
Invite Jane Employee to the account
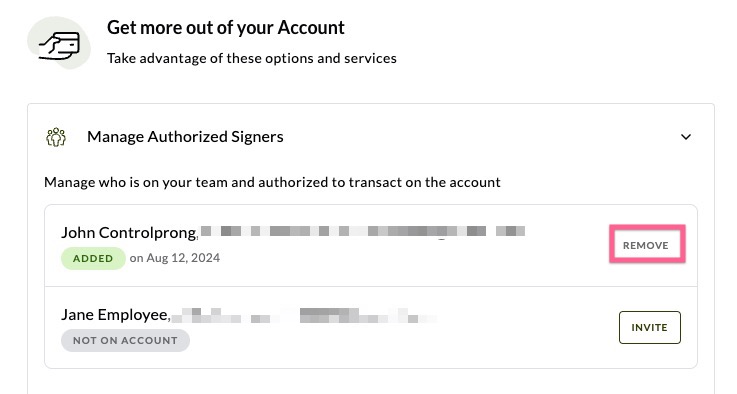650,327
